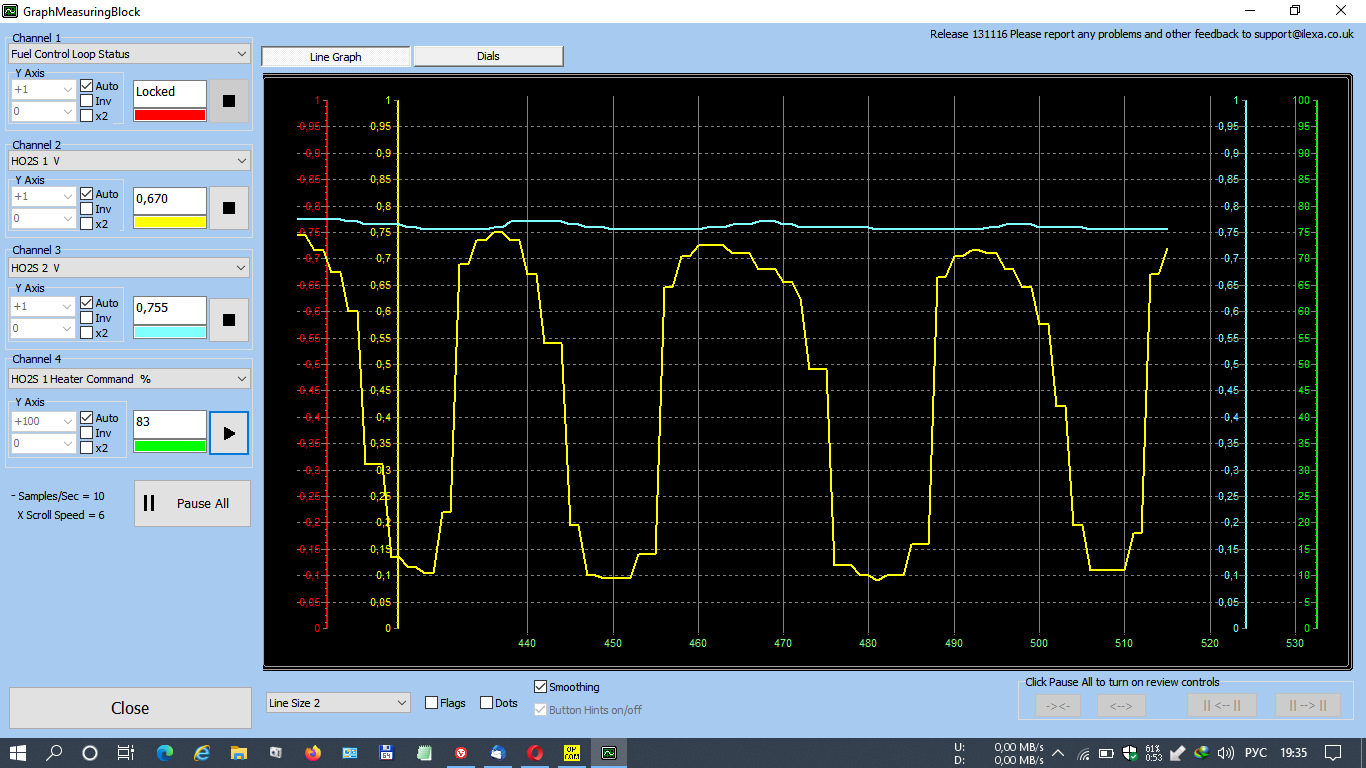Click Channel 1 value field showing Locked
Image resolution: width=1366 pixels, height=768 pixels.
[170, 94]
